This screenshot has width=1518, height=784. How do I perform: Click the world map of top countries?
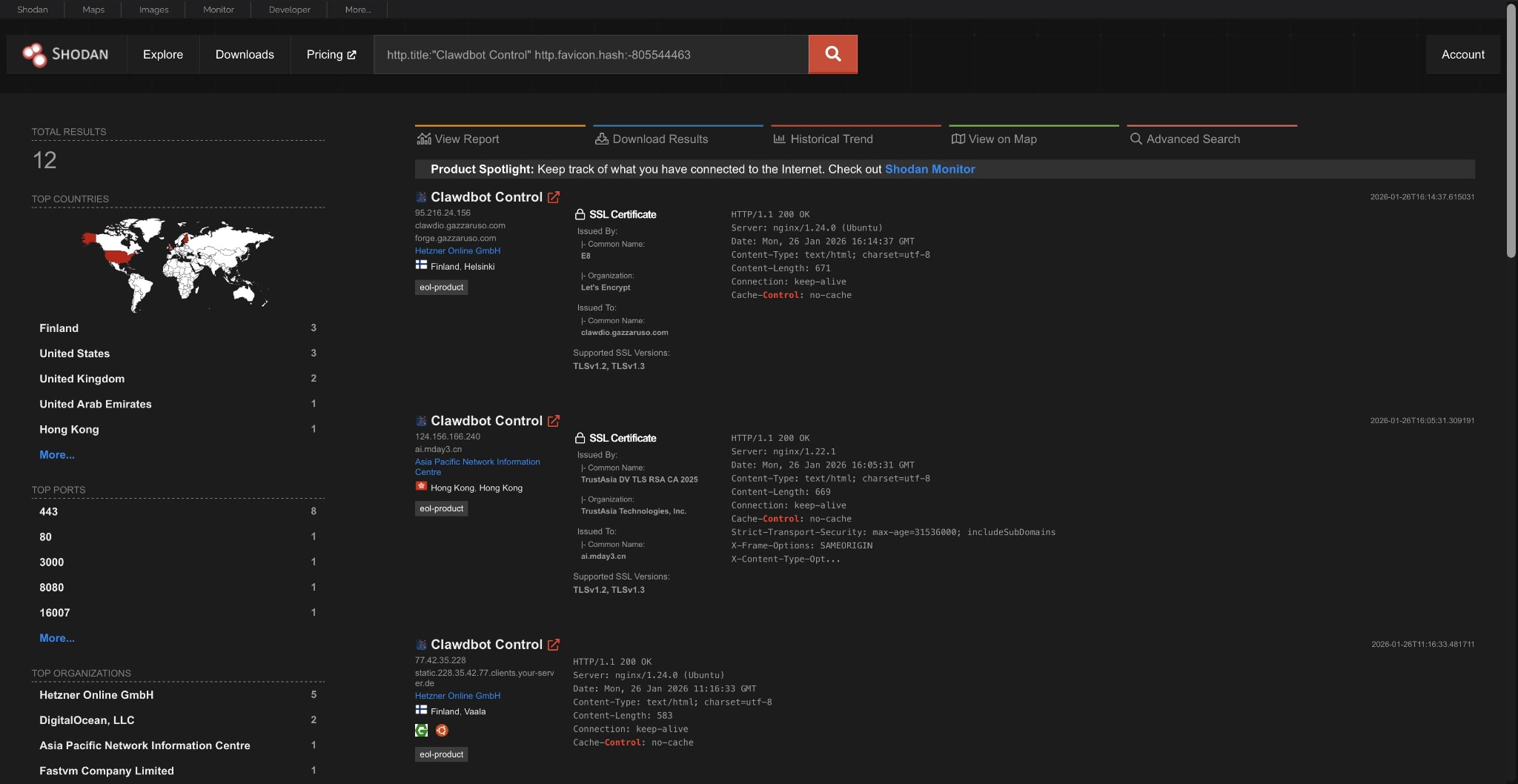coord(178,264)
